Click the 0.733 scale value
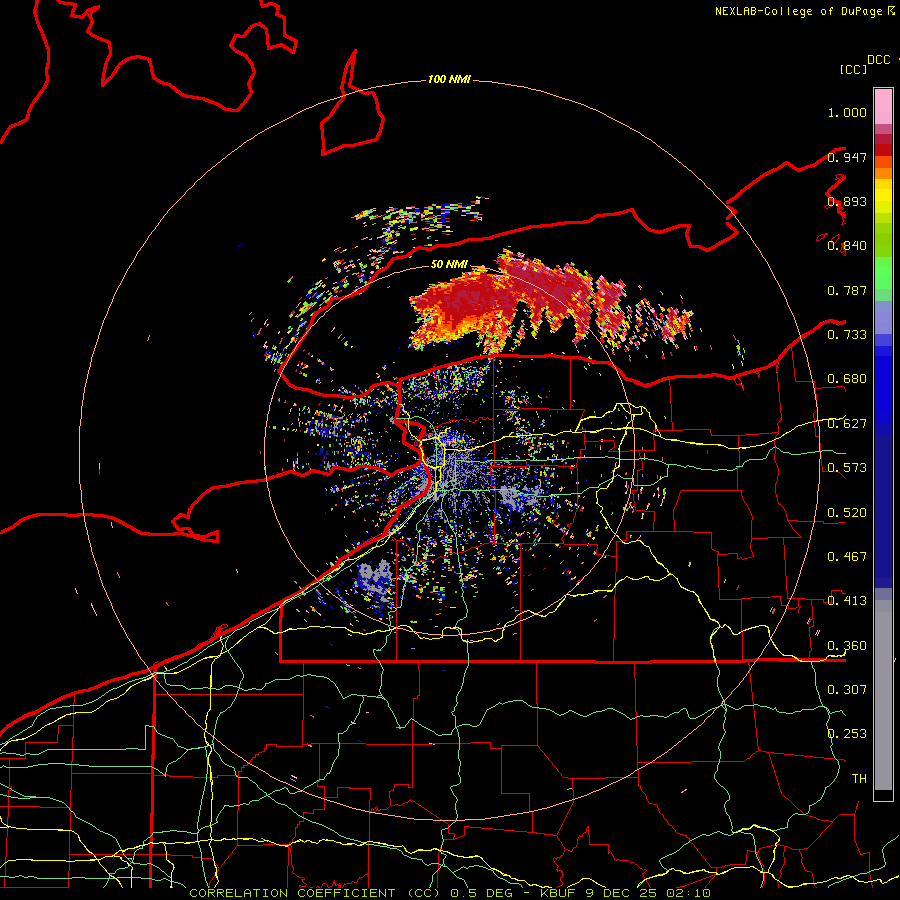900x900 pixels. pyautogui.click(x=847, y=335)
